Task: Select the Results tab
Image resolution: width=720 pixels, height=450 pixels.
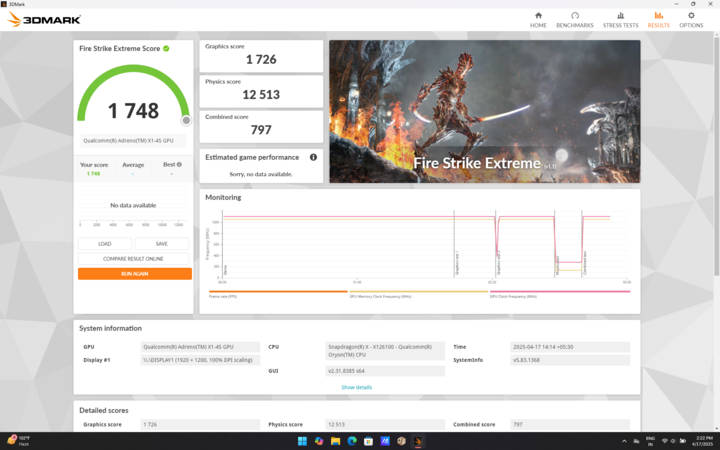Action: click(658, 20)
